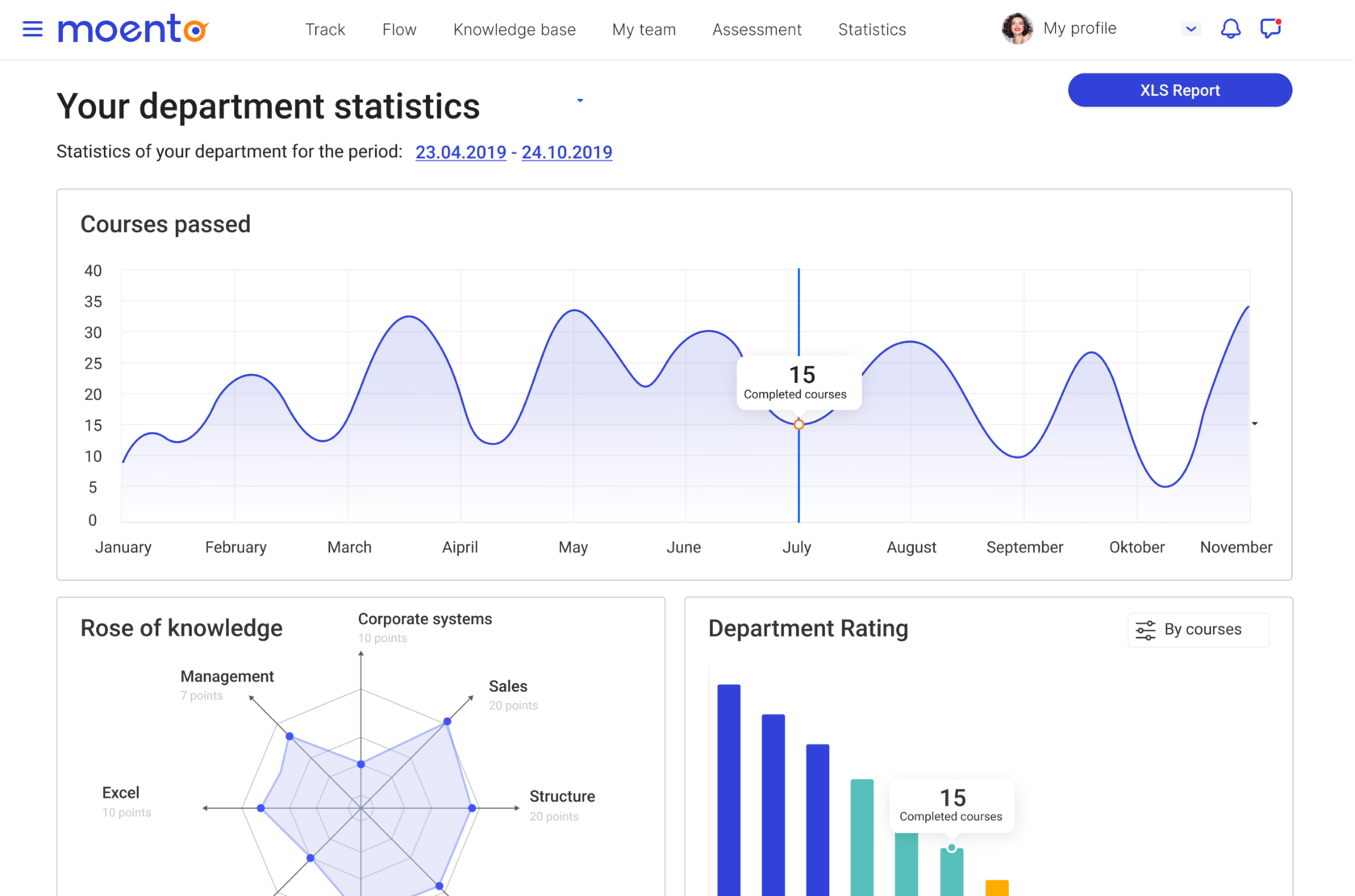This screenshot has height=896, width=1355.
Task: Download the XLS Report
Action: (1179, 90)
